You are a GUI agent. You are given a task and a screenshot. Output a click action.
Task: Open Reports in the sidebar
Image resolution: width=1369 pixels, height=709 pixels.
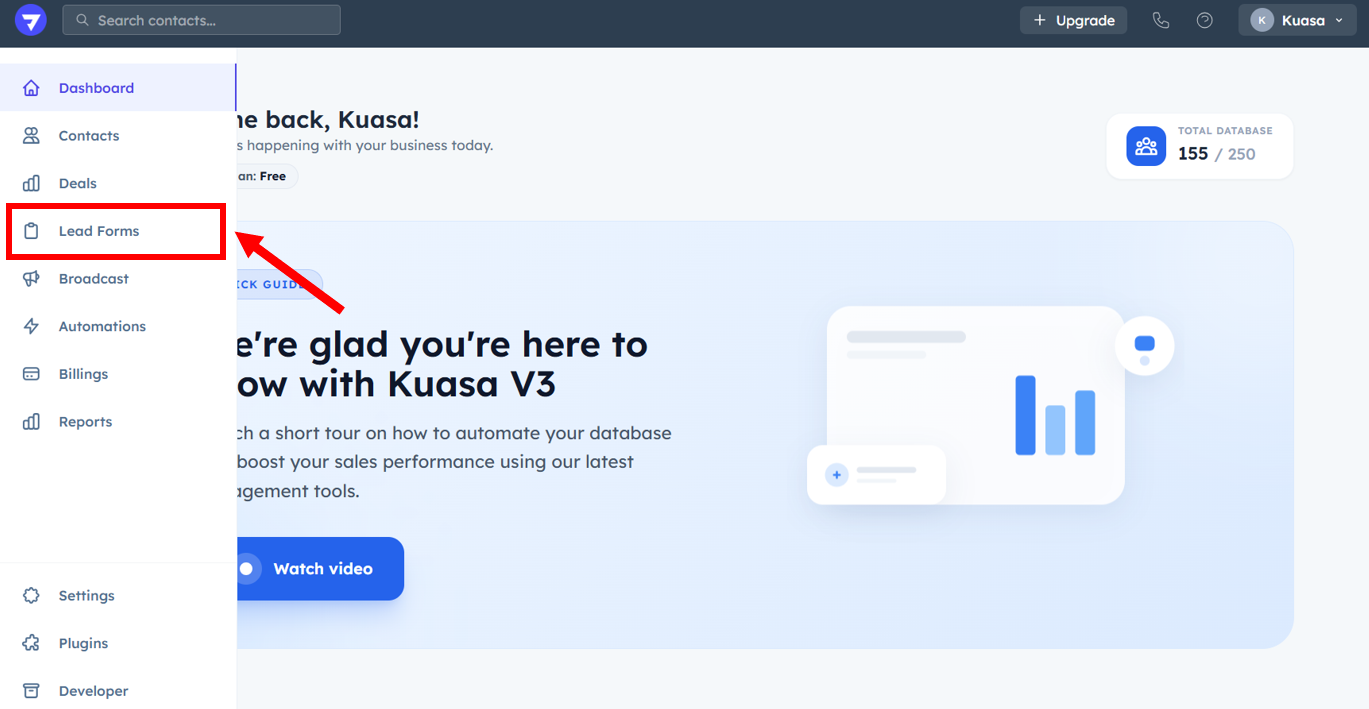coord(85,422)
